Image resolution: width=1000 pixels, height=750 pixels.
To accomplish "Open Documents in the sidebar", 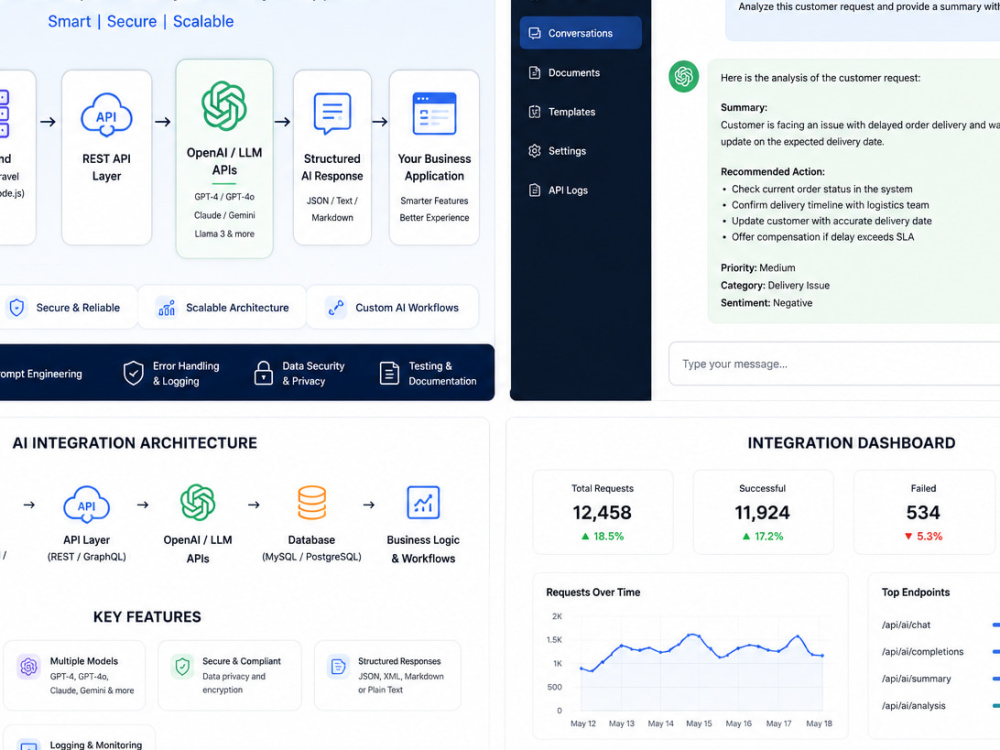I will click(x=573, y=73).
